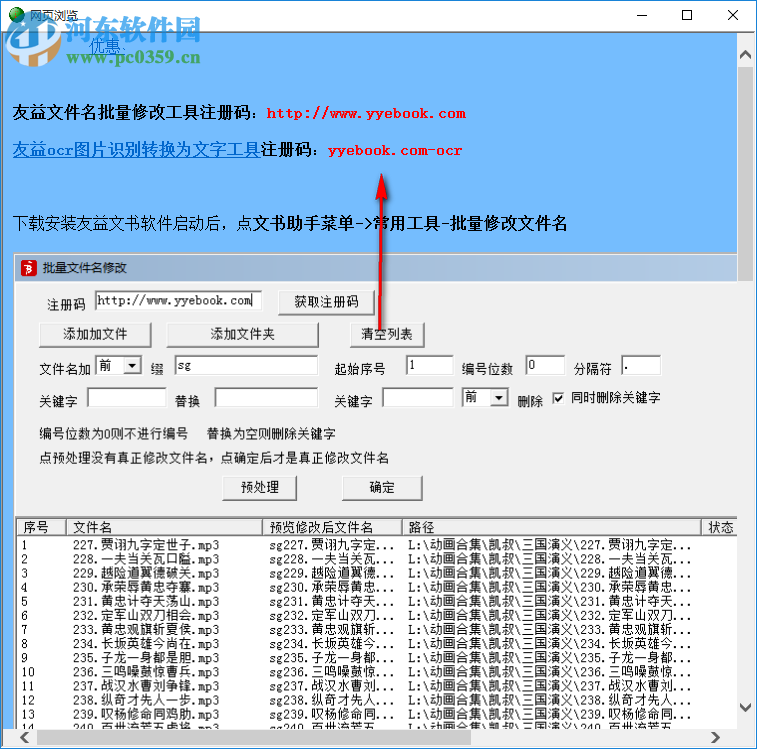Maximize the 网页浏览 window

pyautogui.click(x=687, y=15)
